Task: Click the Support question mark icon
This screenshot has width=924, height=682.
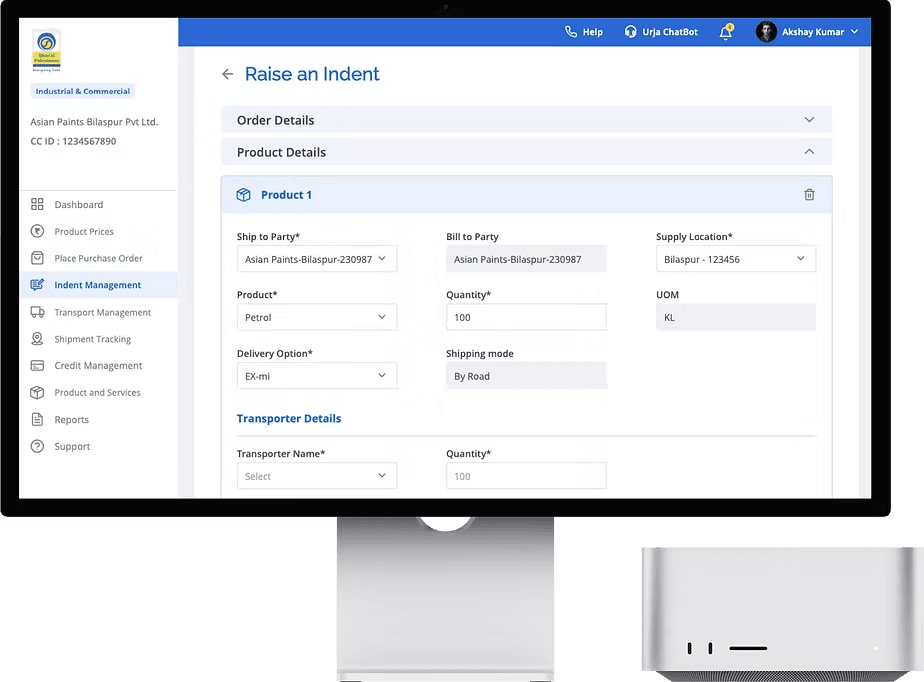Action: [37, 446]
